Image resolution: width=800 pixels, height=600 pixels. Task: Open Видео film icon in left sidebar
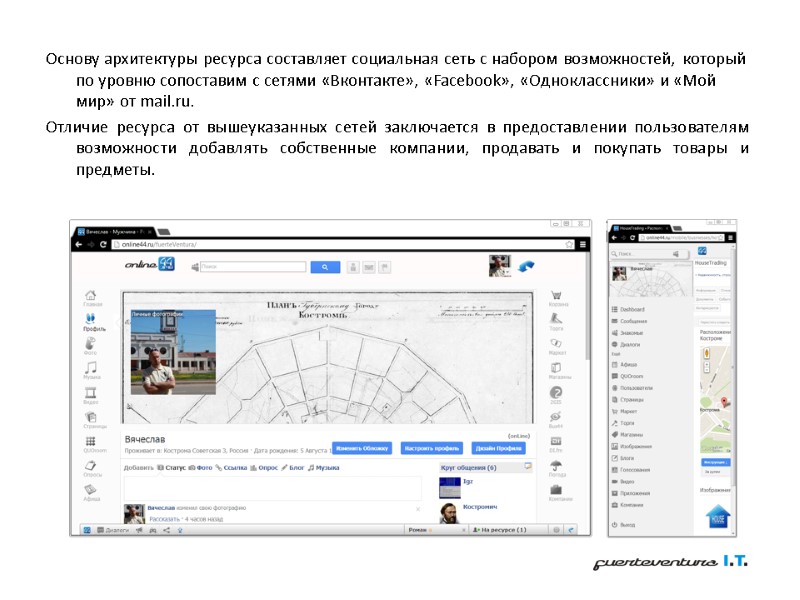pyautogui.click(x=90, y=392)
